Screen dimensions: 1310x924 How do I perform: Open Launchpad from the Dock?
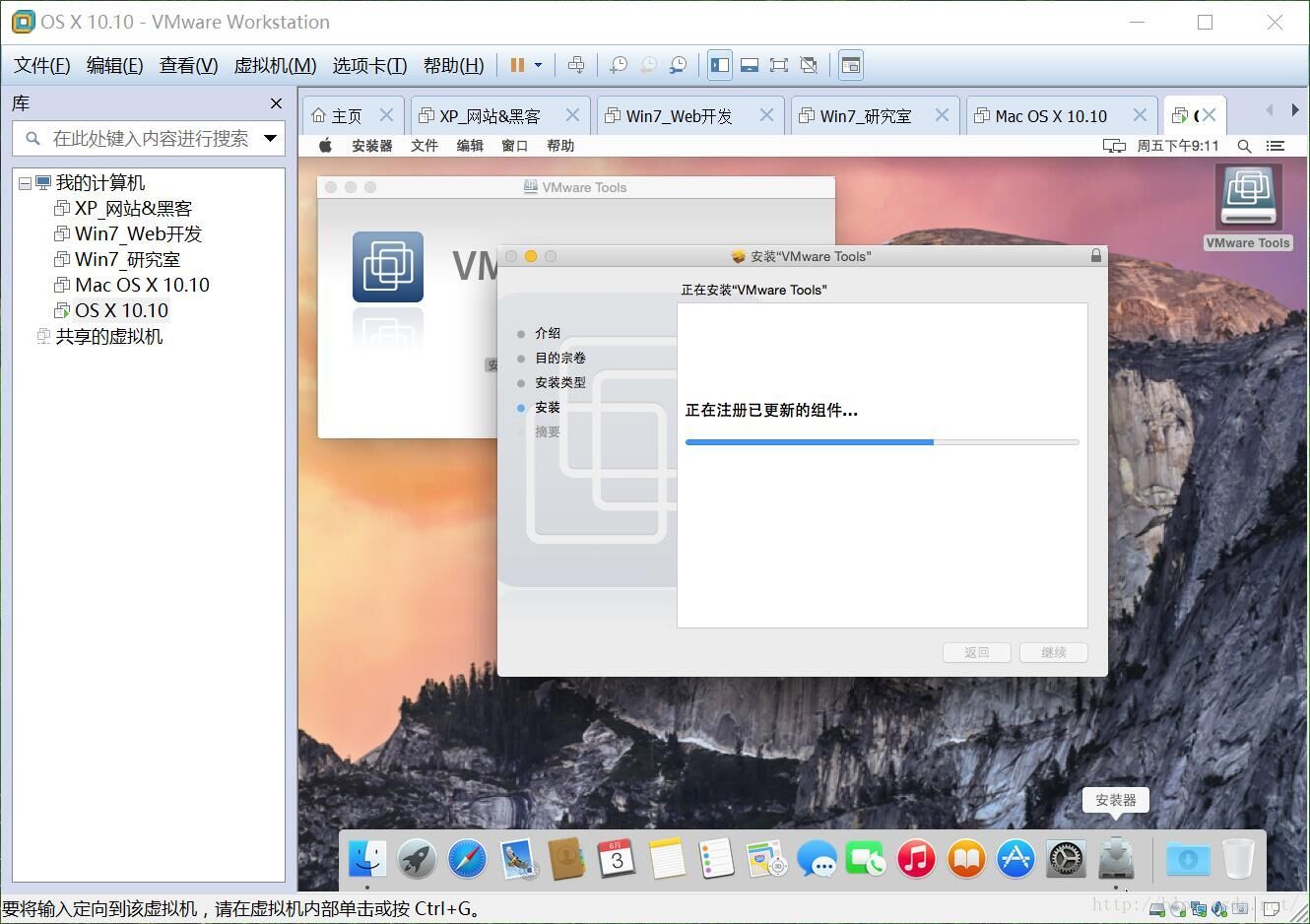point(418,859)
